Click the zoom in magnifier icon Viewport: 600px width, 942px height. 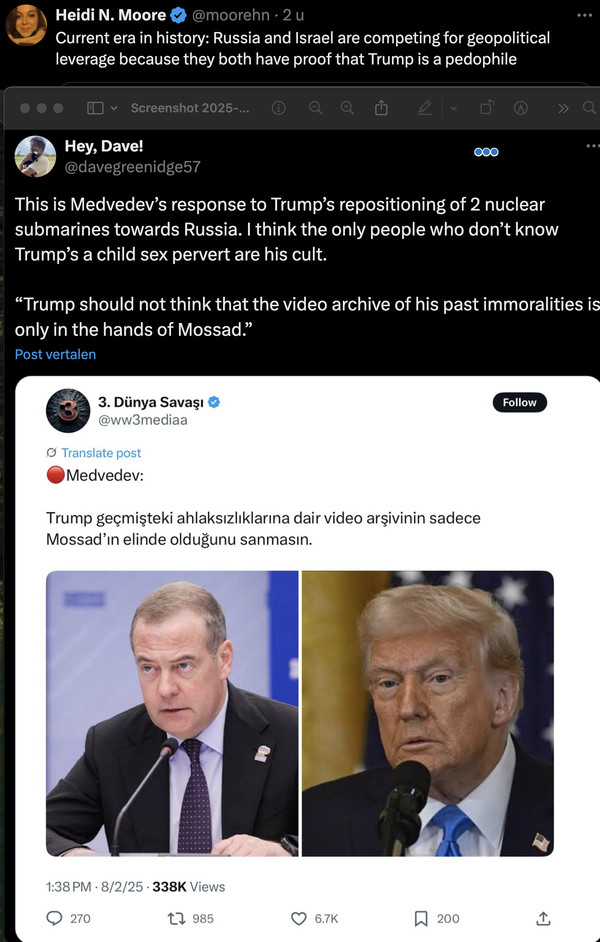(x=347, y=108)
